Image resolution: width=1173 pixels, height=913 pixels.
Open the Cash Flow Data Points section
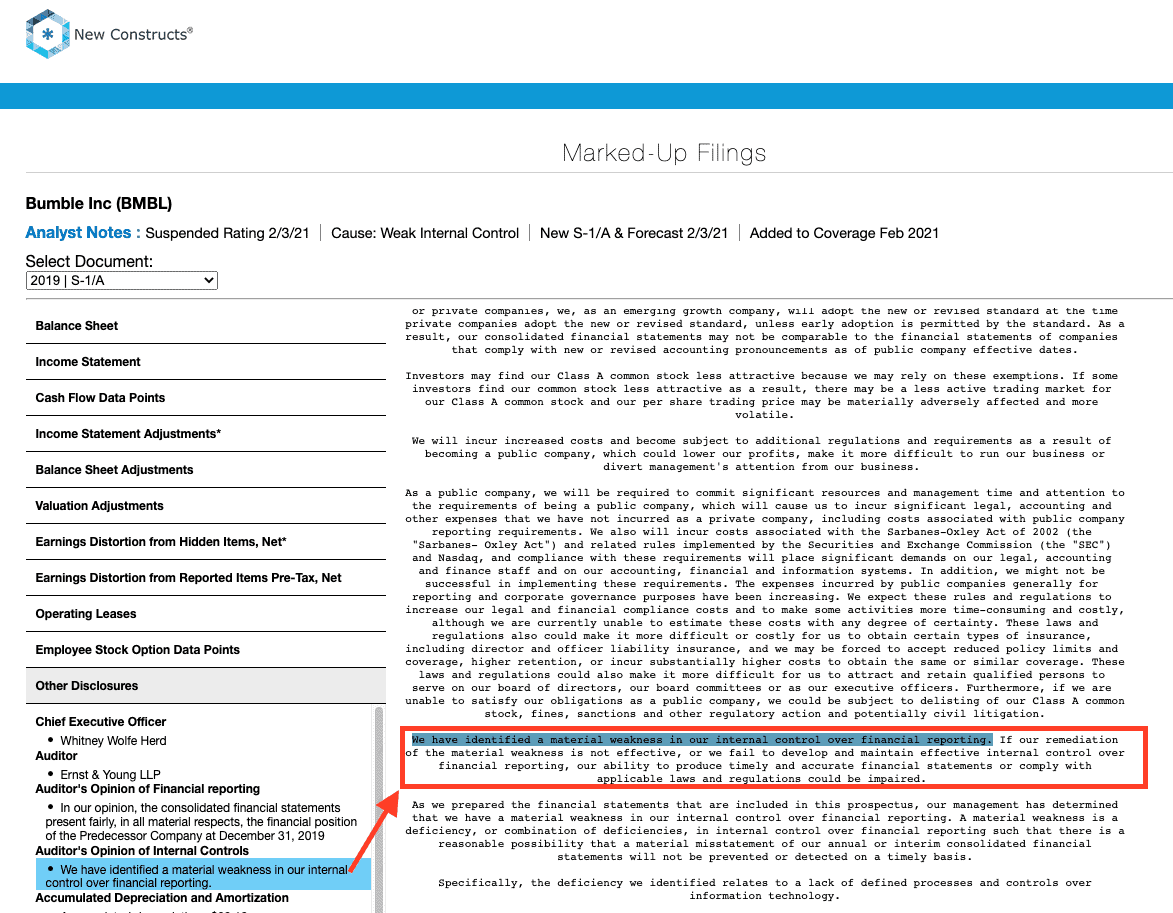[x=206, y=398]
